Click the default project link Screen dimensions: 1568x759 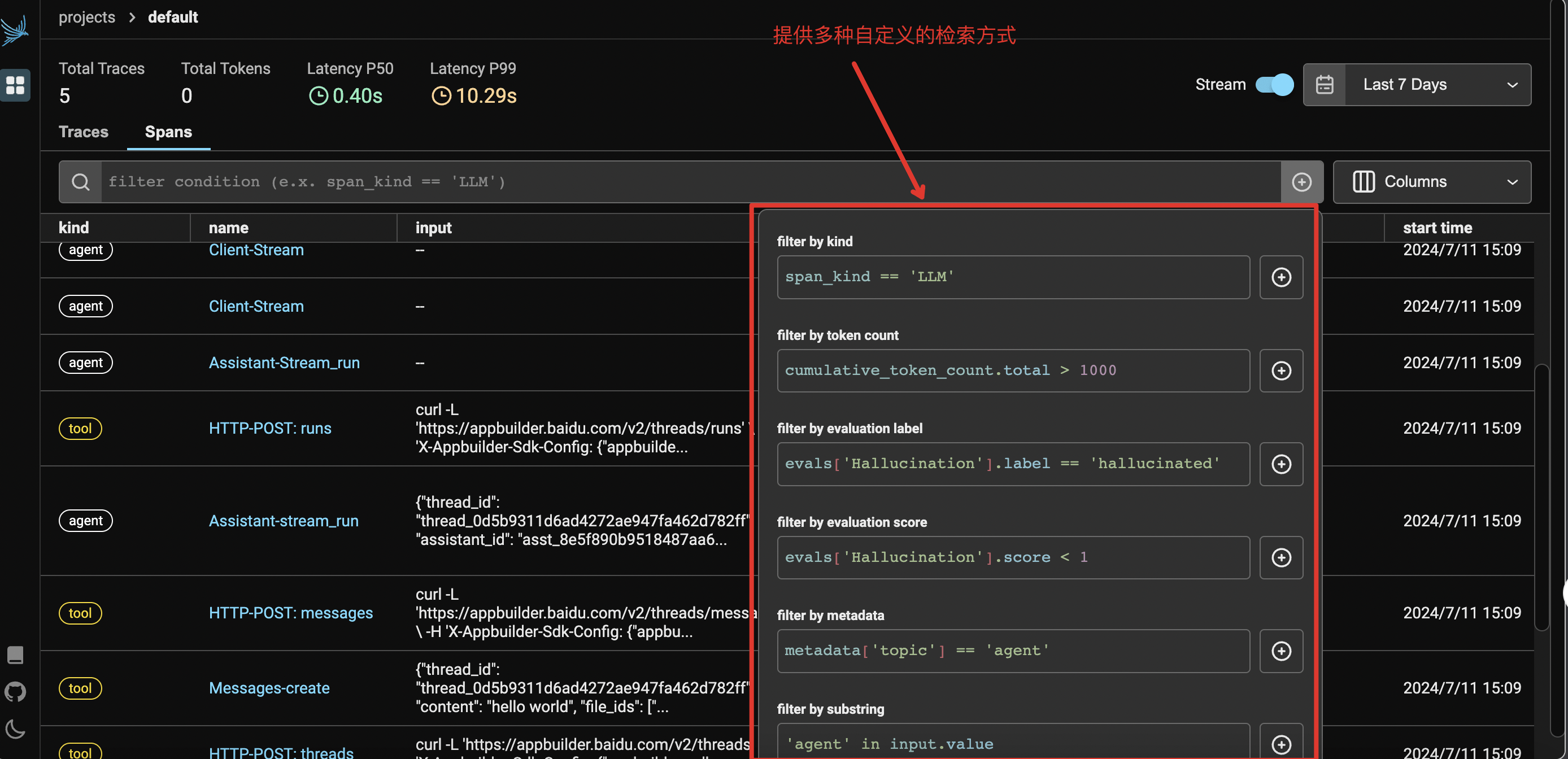(172, 18)
